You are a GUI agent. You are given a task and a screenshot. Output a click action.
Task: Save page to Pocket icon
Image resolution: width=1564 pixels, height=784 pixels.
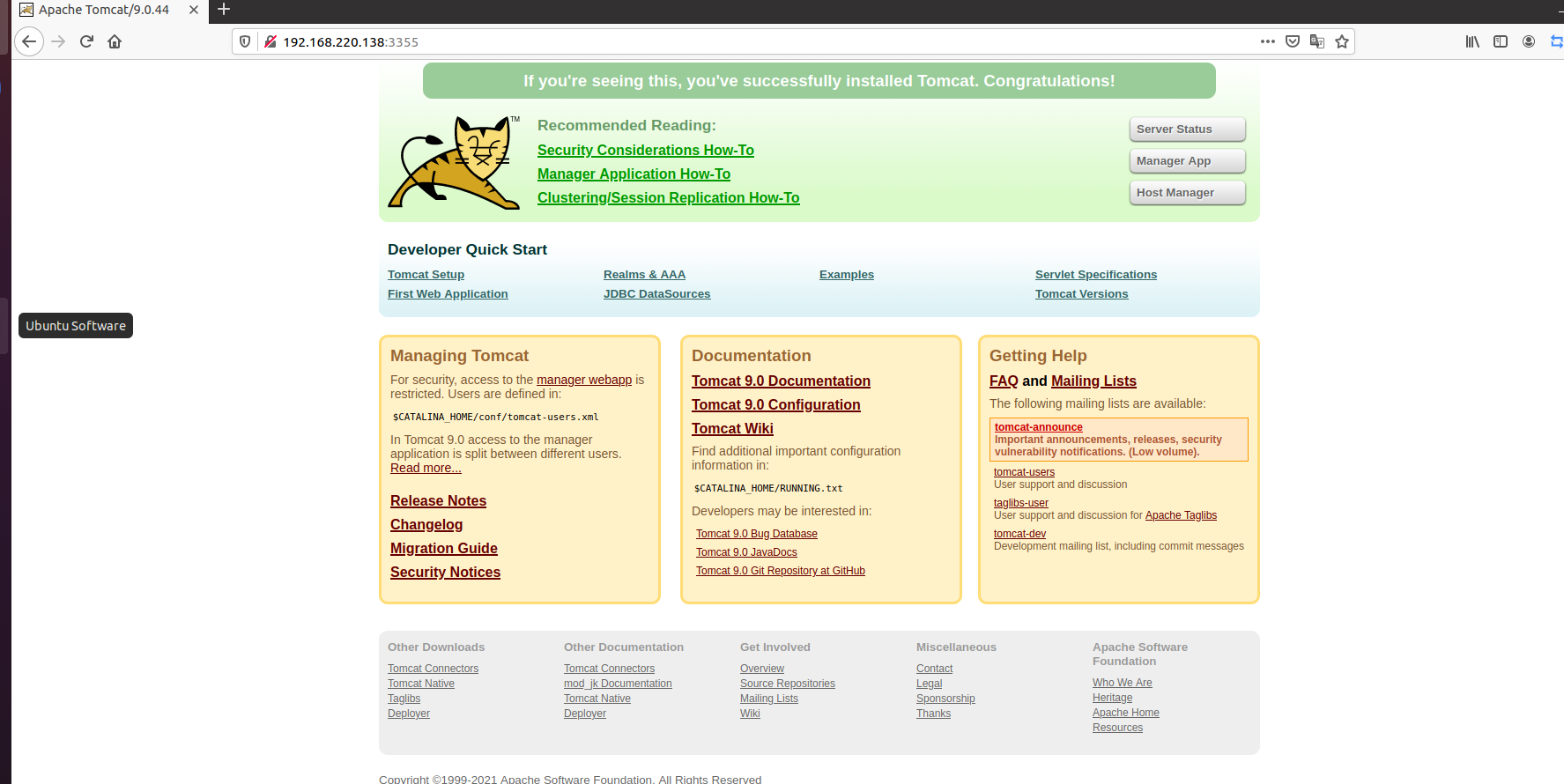click(x=1293, y=41)
